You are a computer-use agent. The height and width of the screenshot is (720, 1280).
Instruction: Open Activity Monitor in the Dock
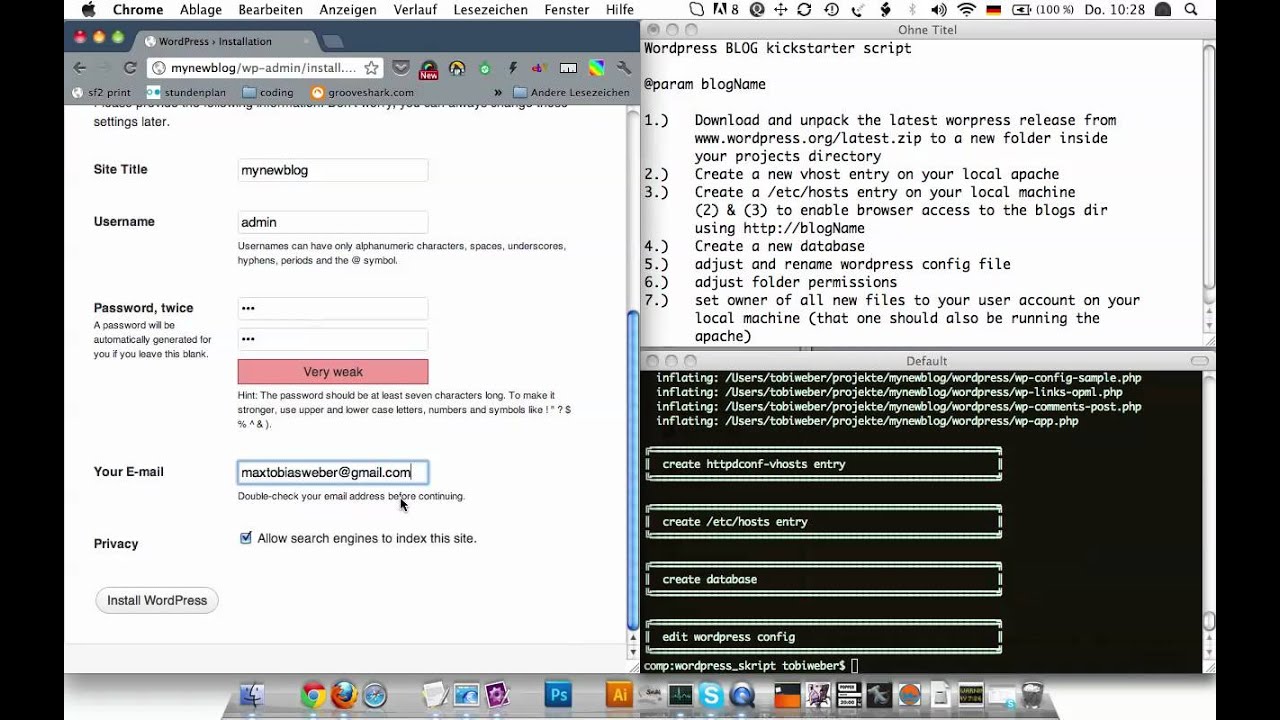click(x=681, y=695)
